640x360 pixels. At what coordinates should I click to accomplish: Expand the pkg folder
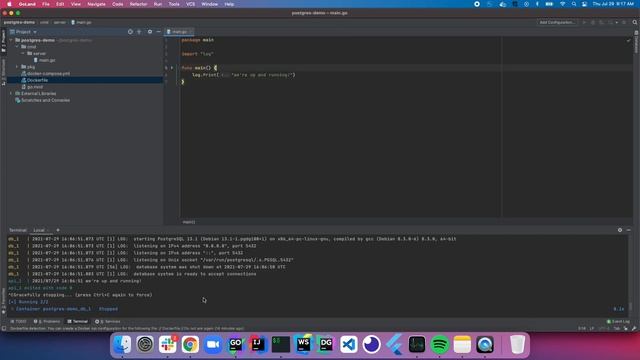click(x=18, y=67)
